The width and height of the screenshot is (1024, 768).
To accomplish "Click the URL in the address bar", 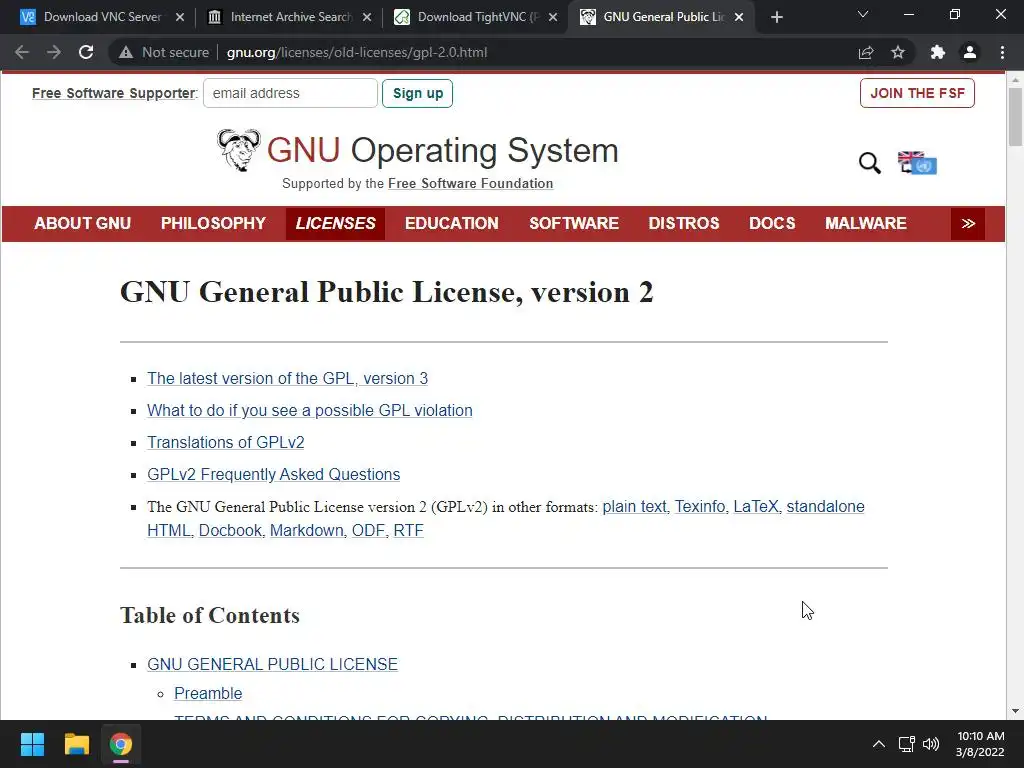I will tap(357, 52).
